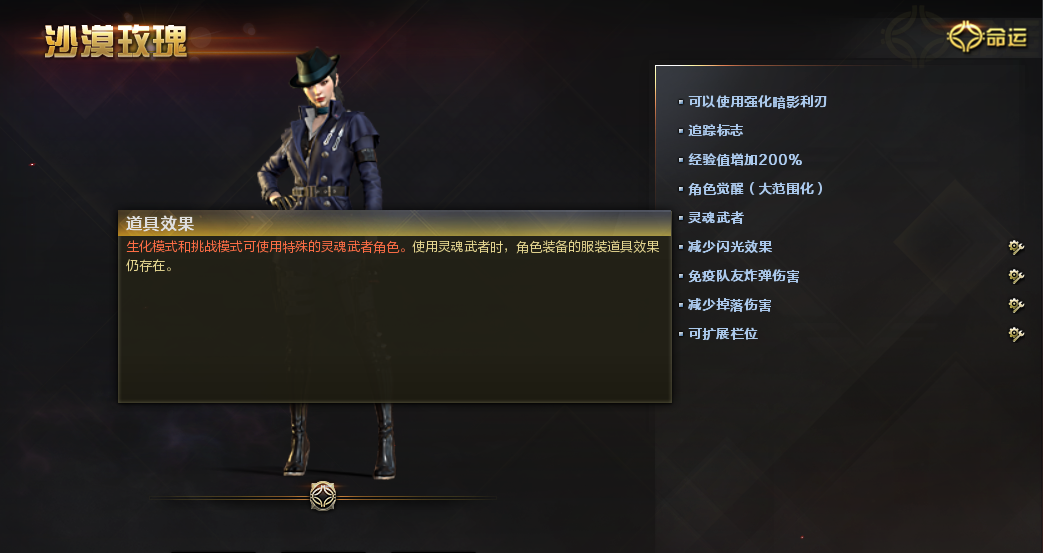This screenshot has height=553, width=1043.
Task: Click the 沙漠玫瑰 title text
Action: [x=116, y=41]
